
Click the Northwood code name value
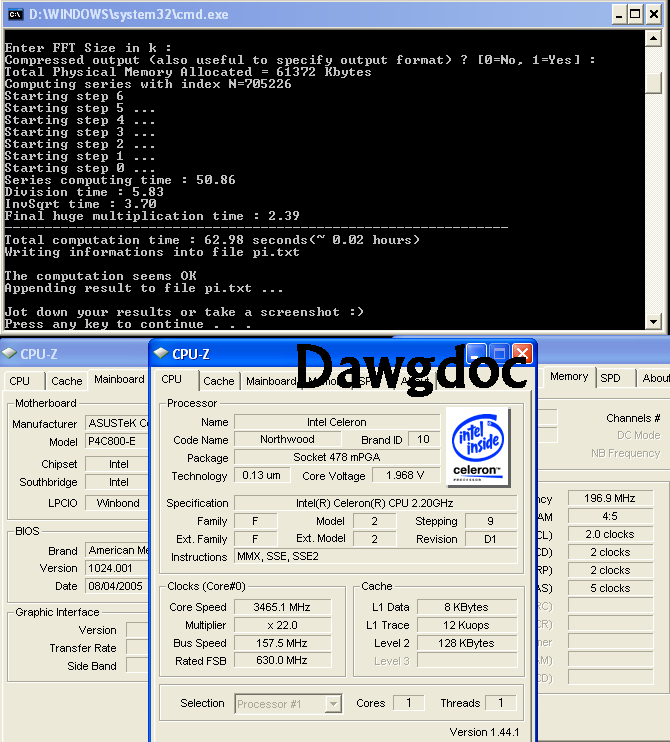coord(287,439)
